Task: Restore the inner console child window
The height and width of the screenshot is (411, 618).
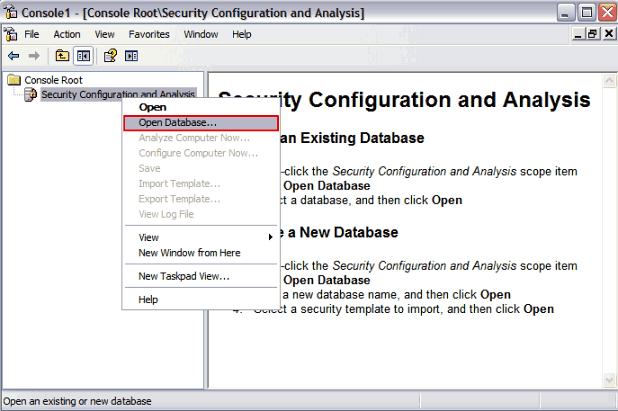Action: click(x=592, y=34)
